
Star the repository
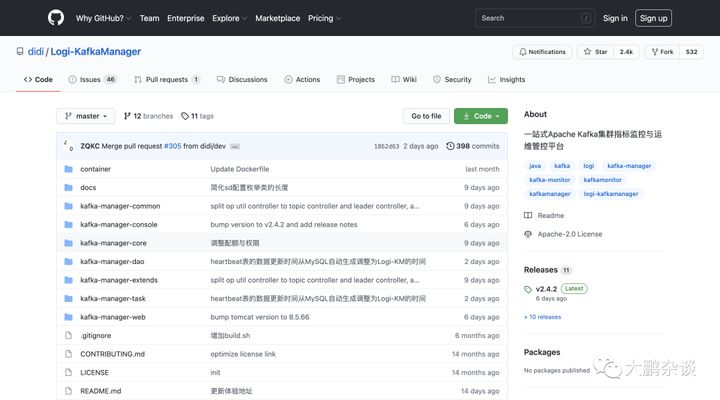[596, 52]
